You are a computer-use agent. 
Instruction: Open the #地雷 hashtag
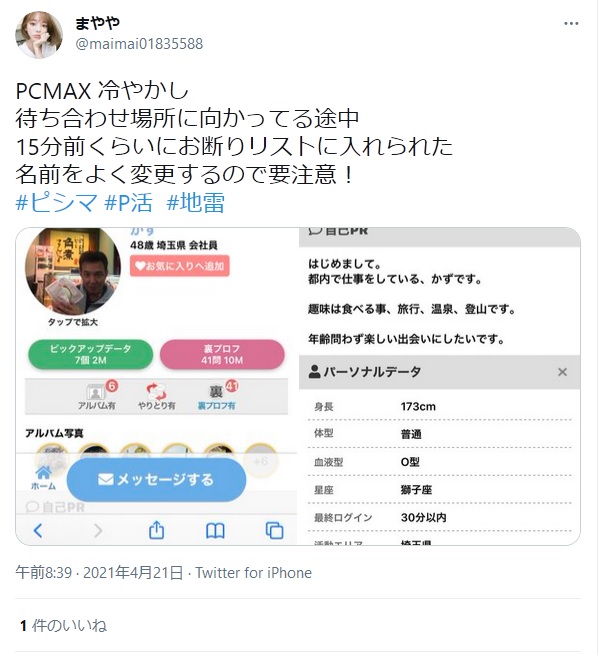196,203
